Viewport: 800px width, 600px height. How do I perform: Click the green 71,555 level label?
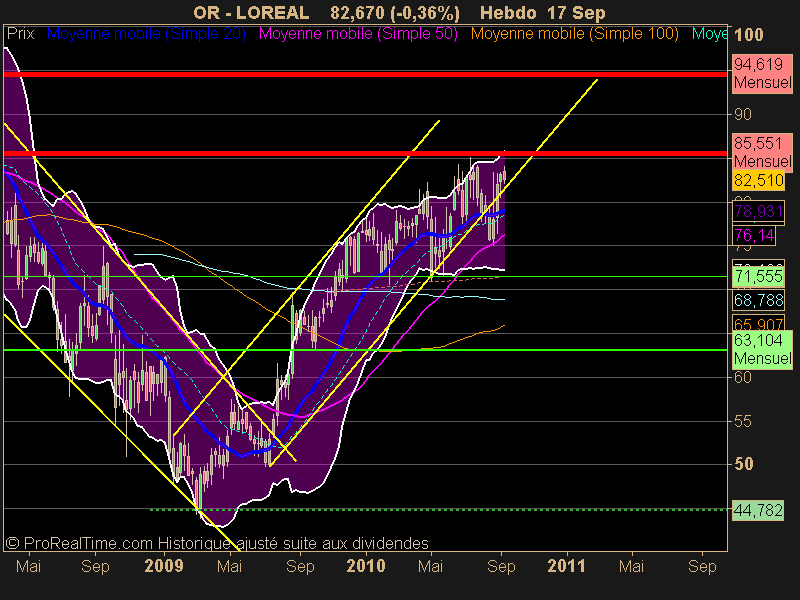[759, 277]
